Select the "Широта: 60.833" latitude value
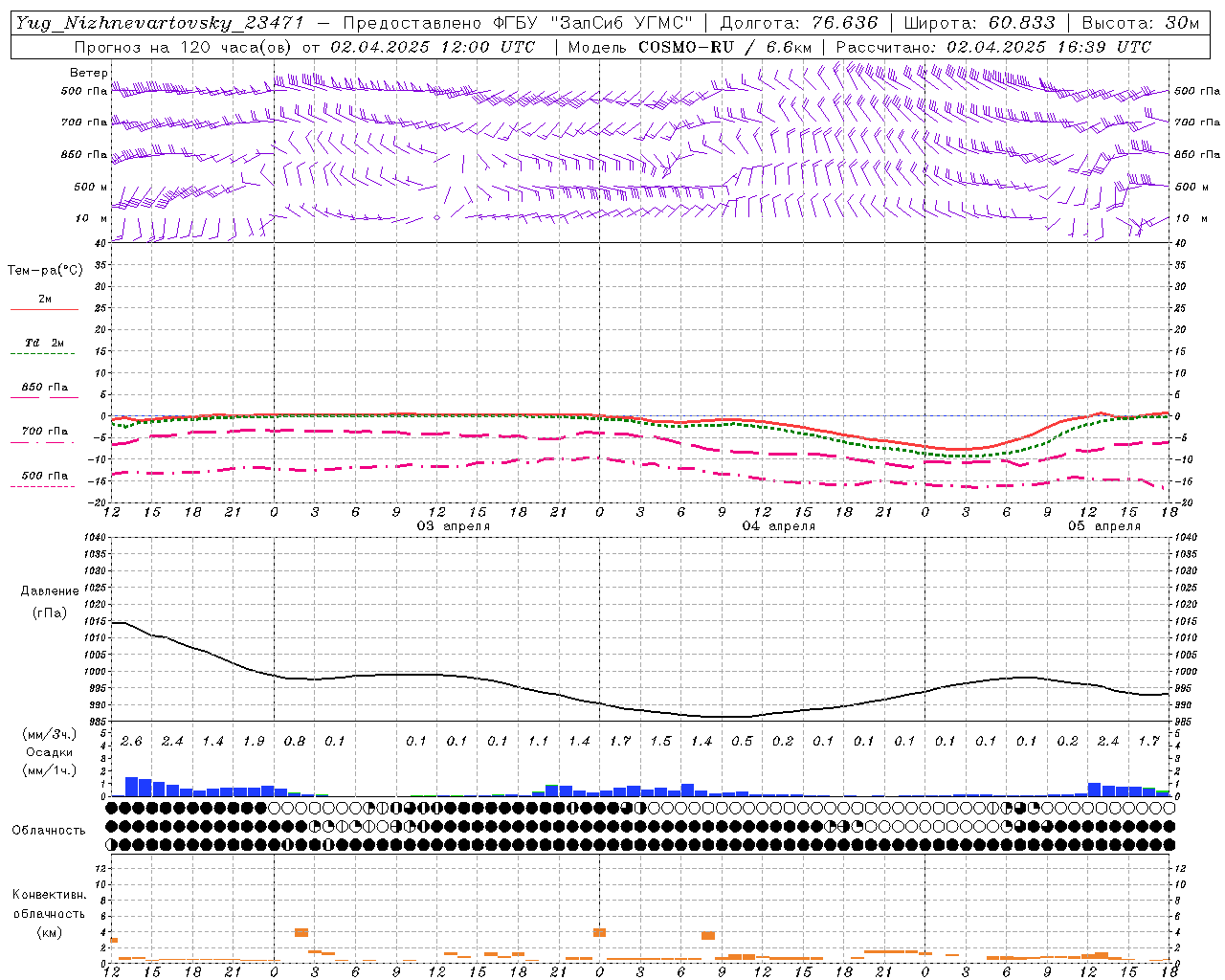1225x980 pixels. [x=979, y=24]
